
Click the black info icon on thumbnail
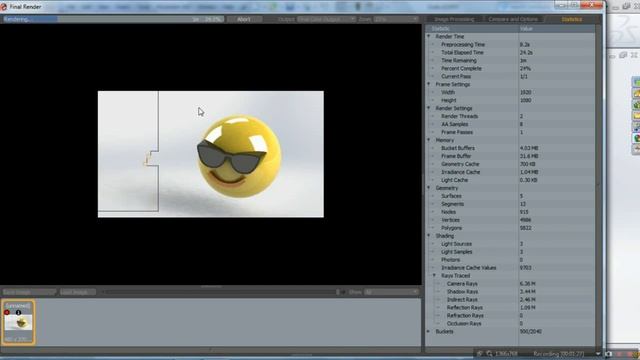(x=18, y=312)
